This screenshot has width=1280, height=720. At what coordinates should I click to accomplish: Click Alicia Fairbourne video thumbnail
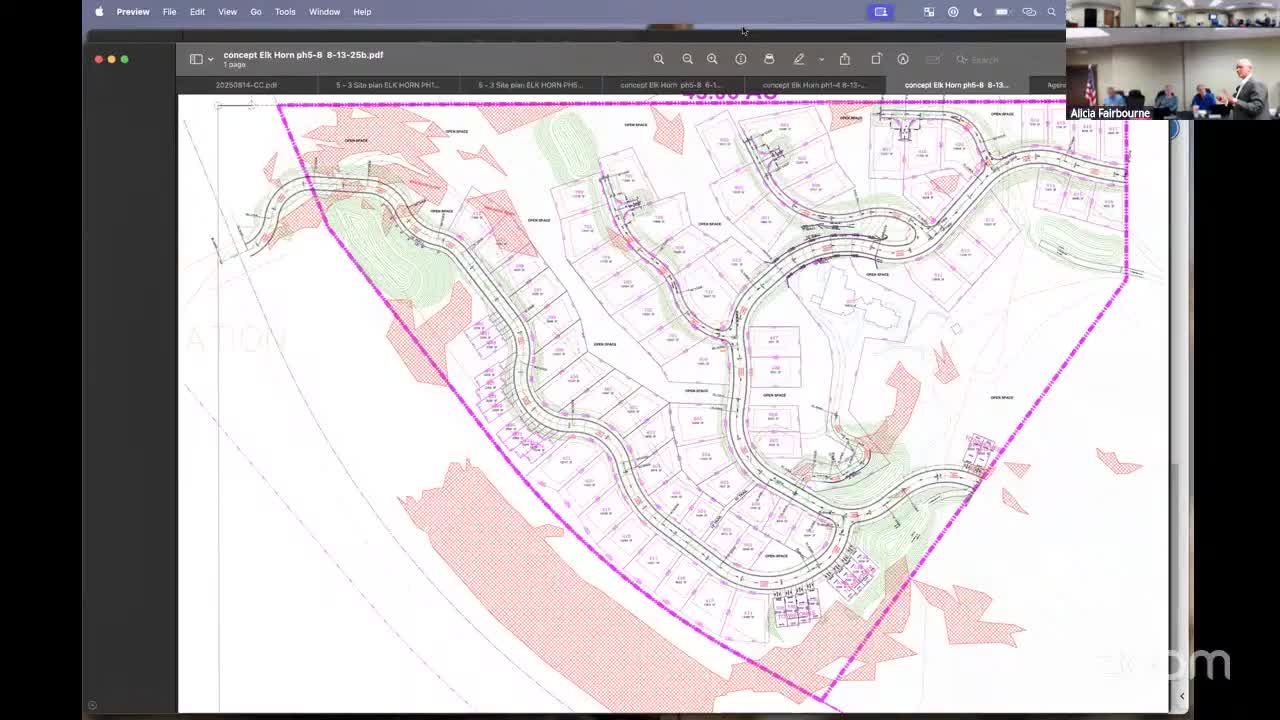(1172, 60)
